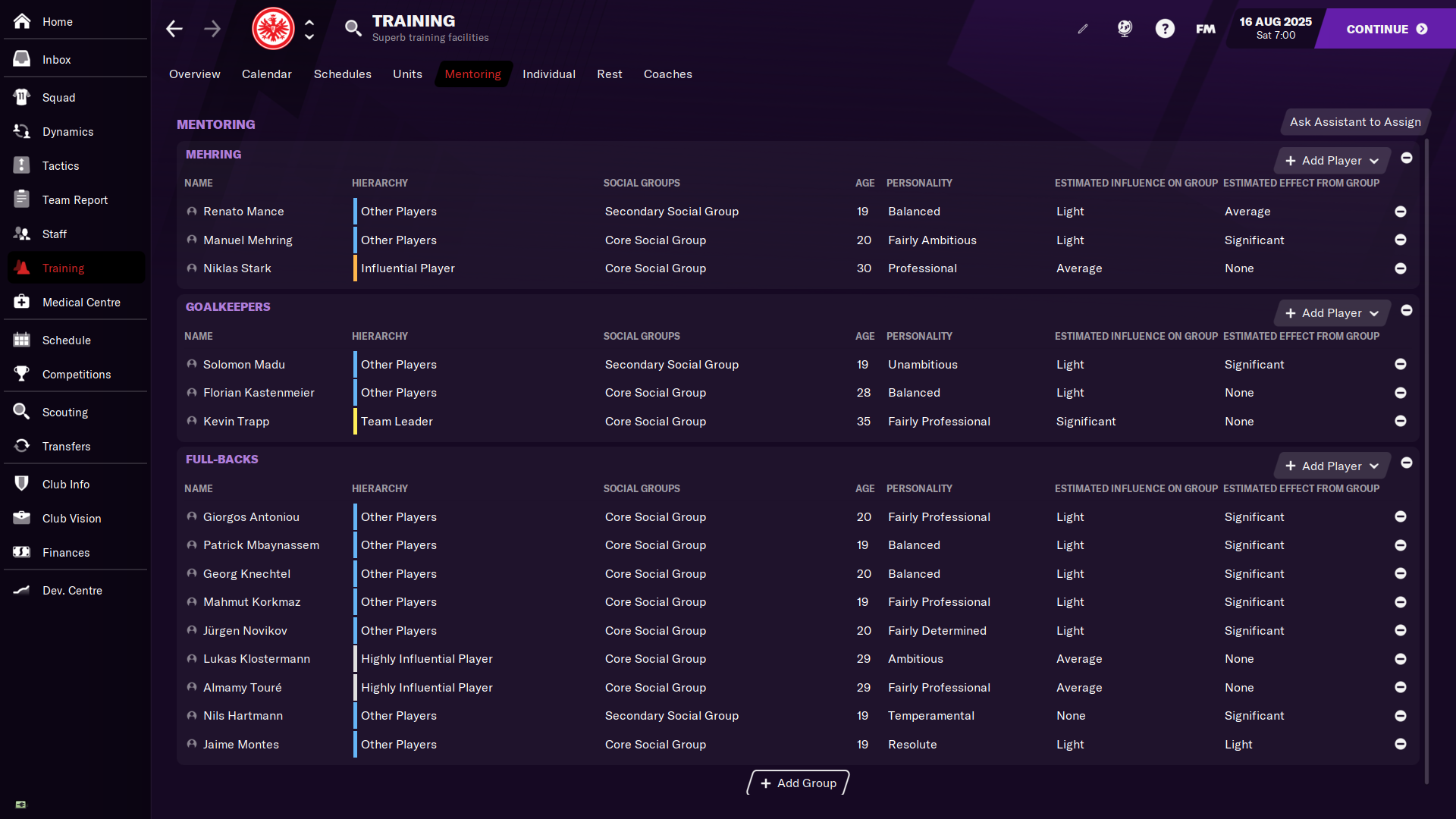Open the FM menu icon
The width and height of the screenshot is (1456, 819).
click(1205, 29)
